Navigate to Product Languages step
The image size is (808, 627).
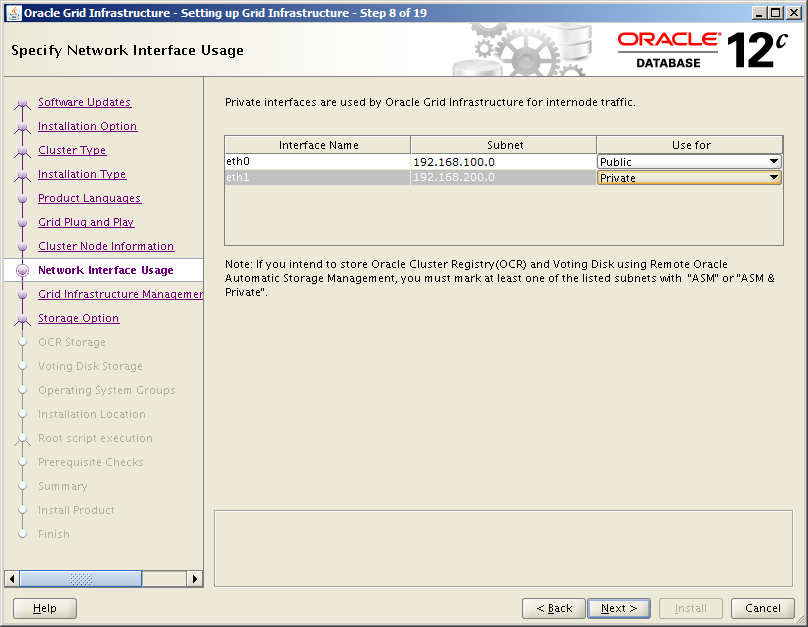89,198
